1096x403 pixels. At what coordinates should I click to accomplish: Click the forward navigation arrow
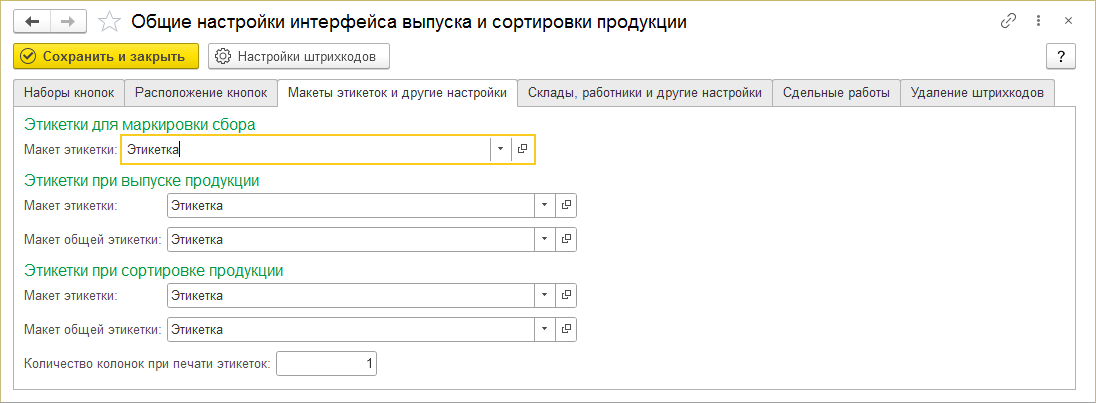[69, 21]
